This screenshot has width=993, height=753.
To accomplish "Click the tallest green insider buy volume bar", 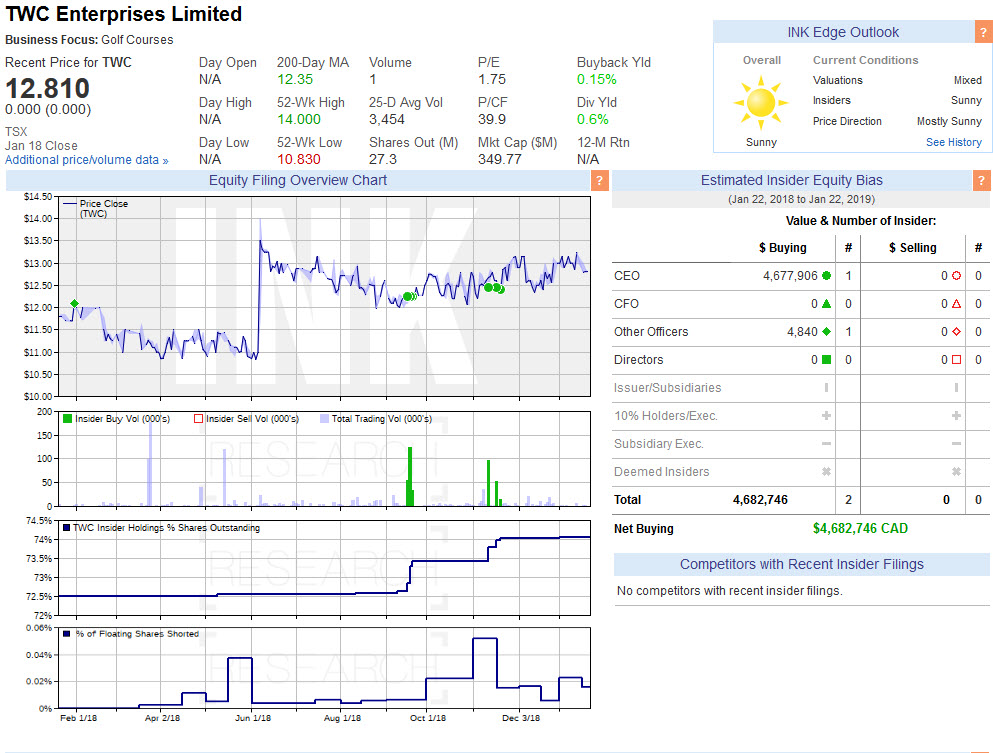I will pos(410,476).
